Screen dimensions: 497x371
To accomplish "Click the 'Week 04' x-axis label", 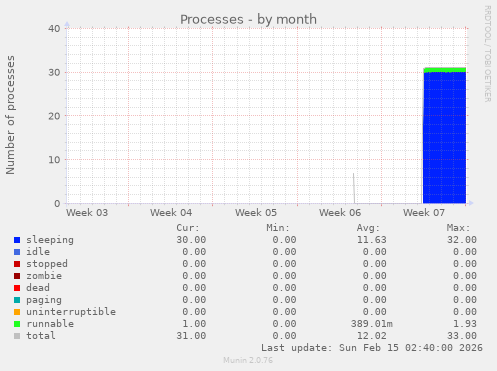I will tap(171, 213).
